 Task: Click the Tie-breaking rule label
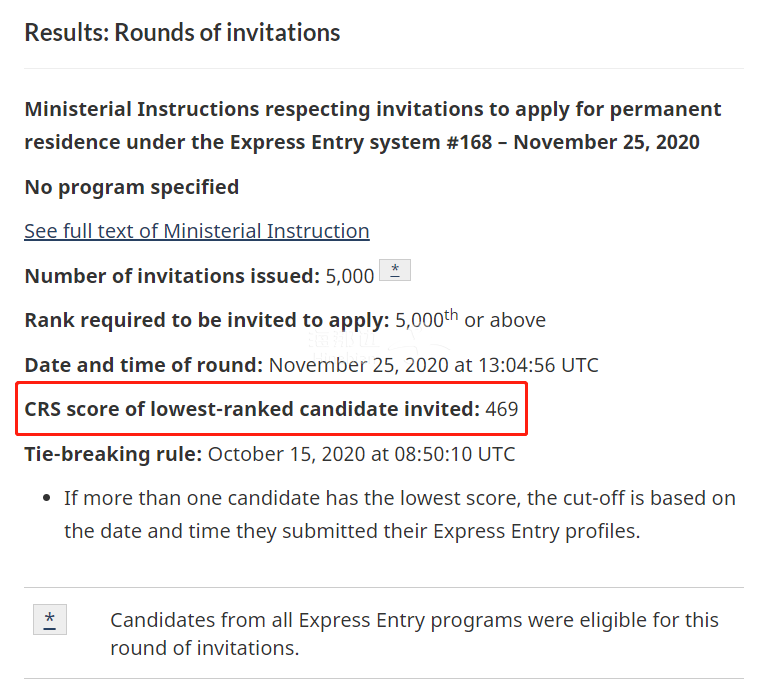[113, 454]
